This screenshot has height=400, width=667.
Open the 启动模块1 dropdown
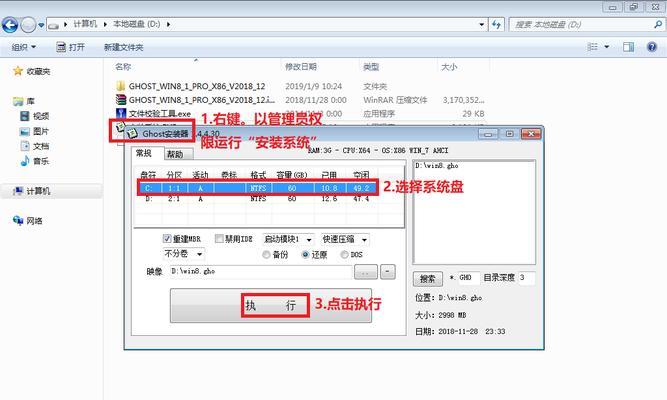pos(288,240)
